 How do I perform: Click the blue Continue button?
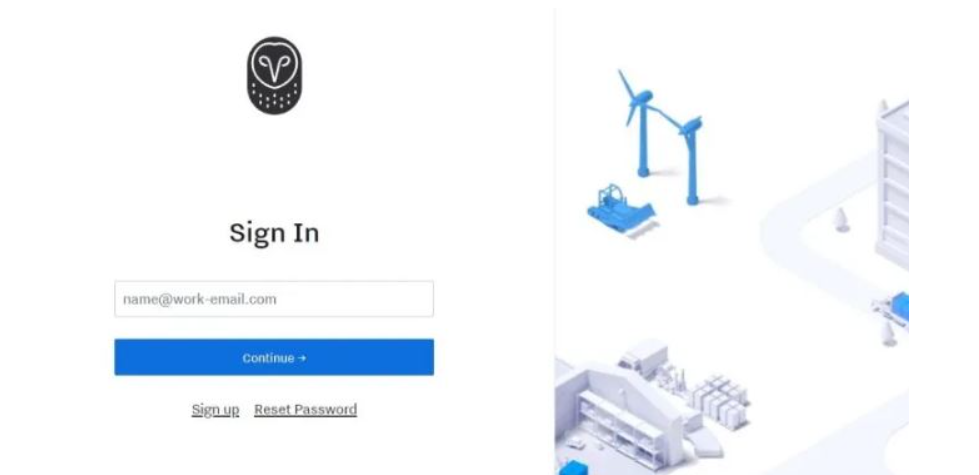(274, 358)
